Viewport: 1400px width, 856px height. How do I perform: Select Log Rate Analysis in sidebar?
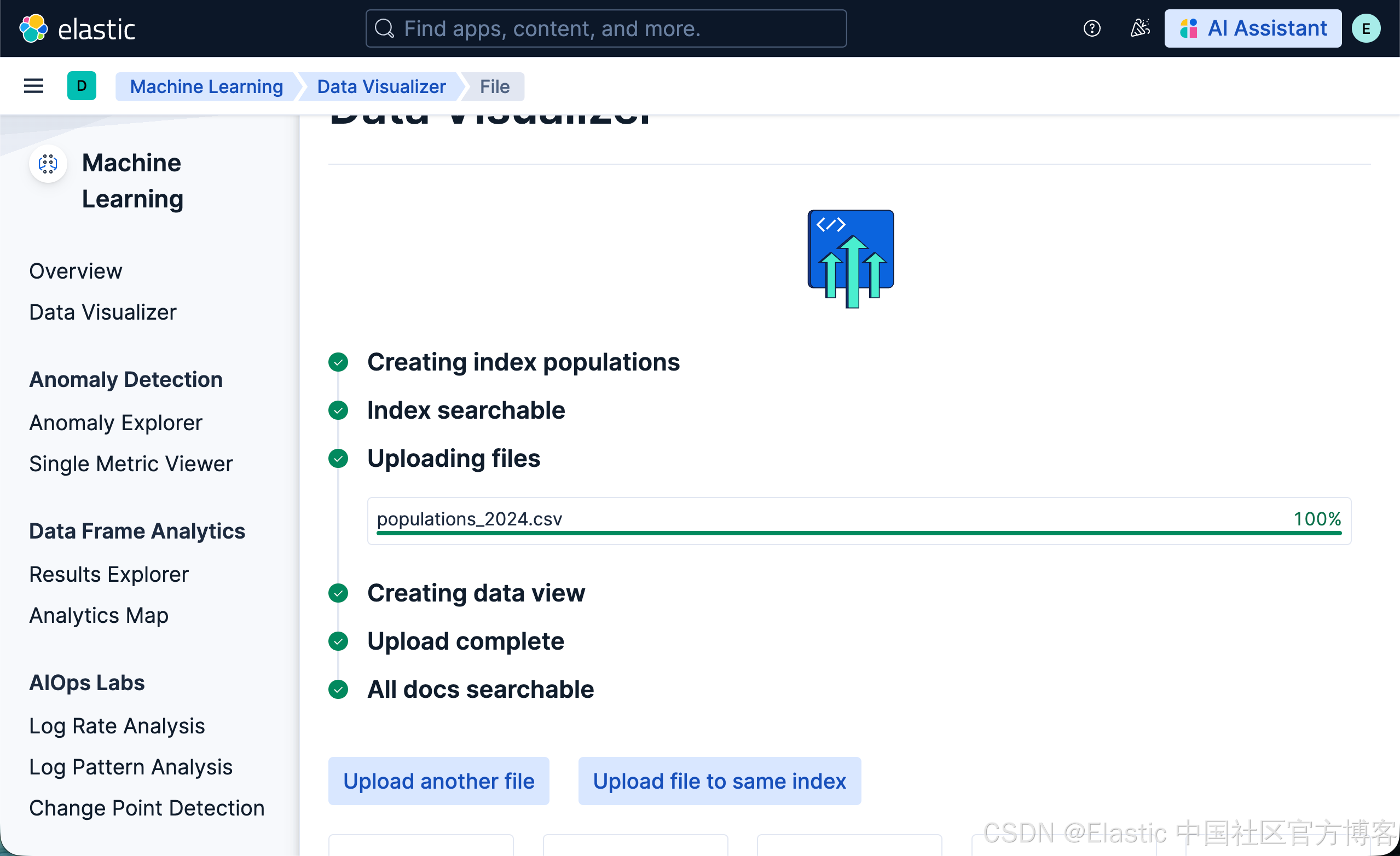click(x=117, y=726)
